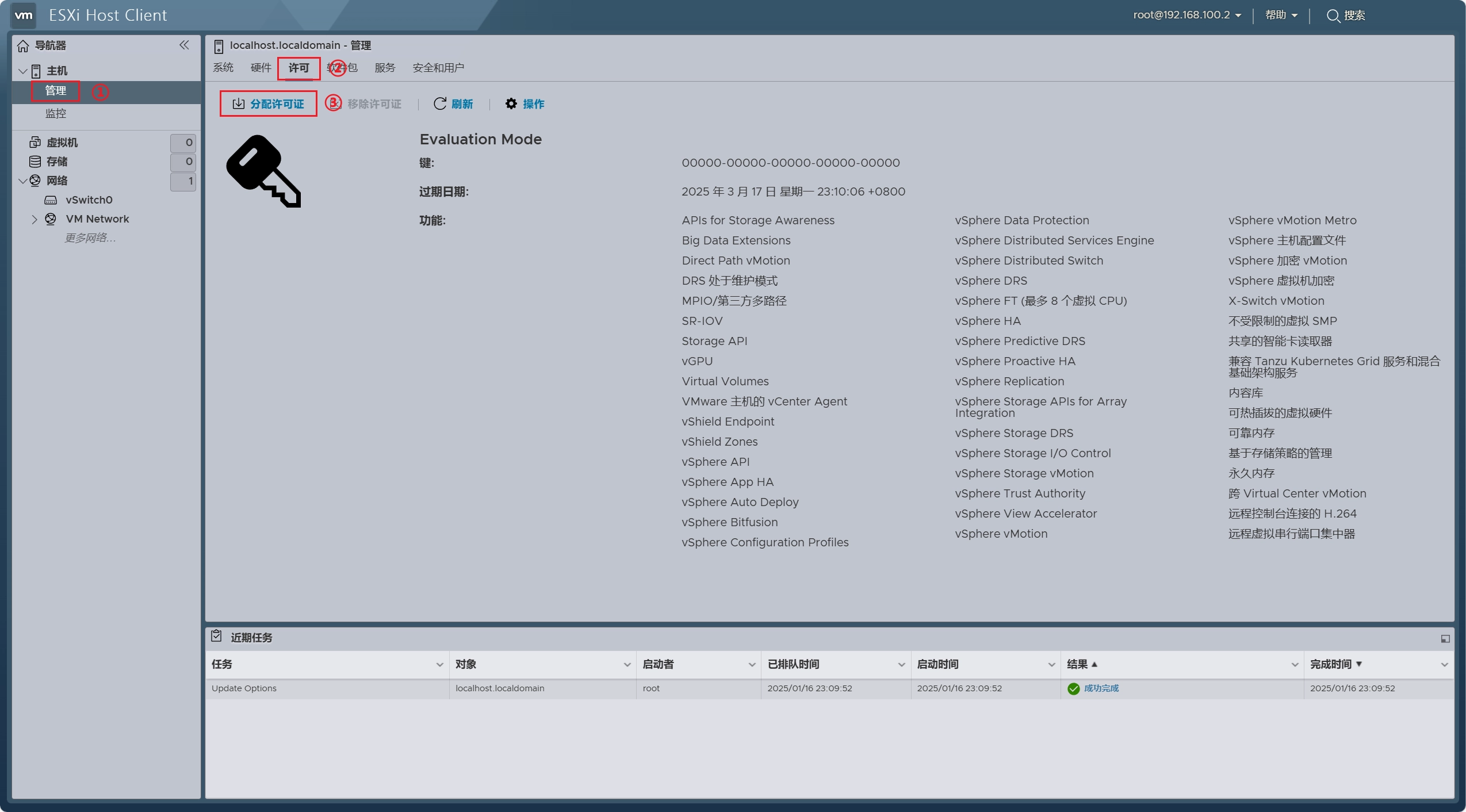Click the 分配许可证 assign license button
This screenshot has height=812, width=1466.
[x=268, y=104]
